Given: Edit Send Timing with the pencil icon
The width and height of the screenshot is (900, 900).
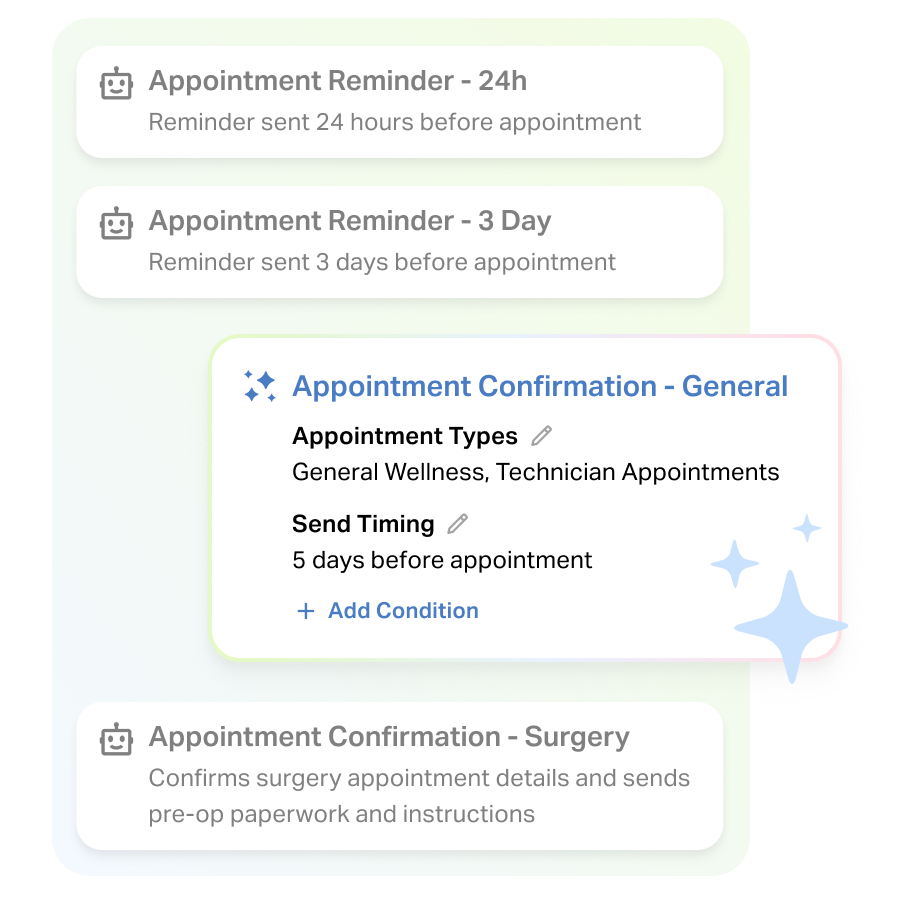Looking at the screenshot, I should pyautogui.click(x=457, y=523).
